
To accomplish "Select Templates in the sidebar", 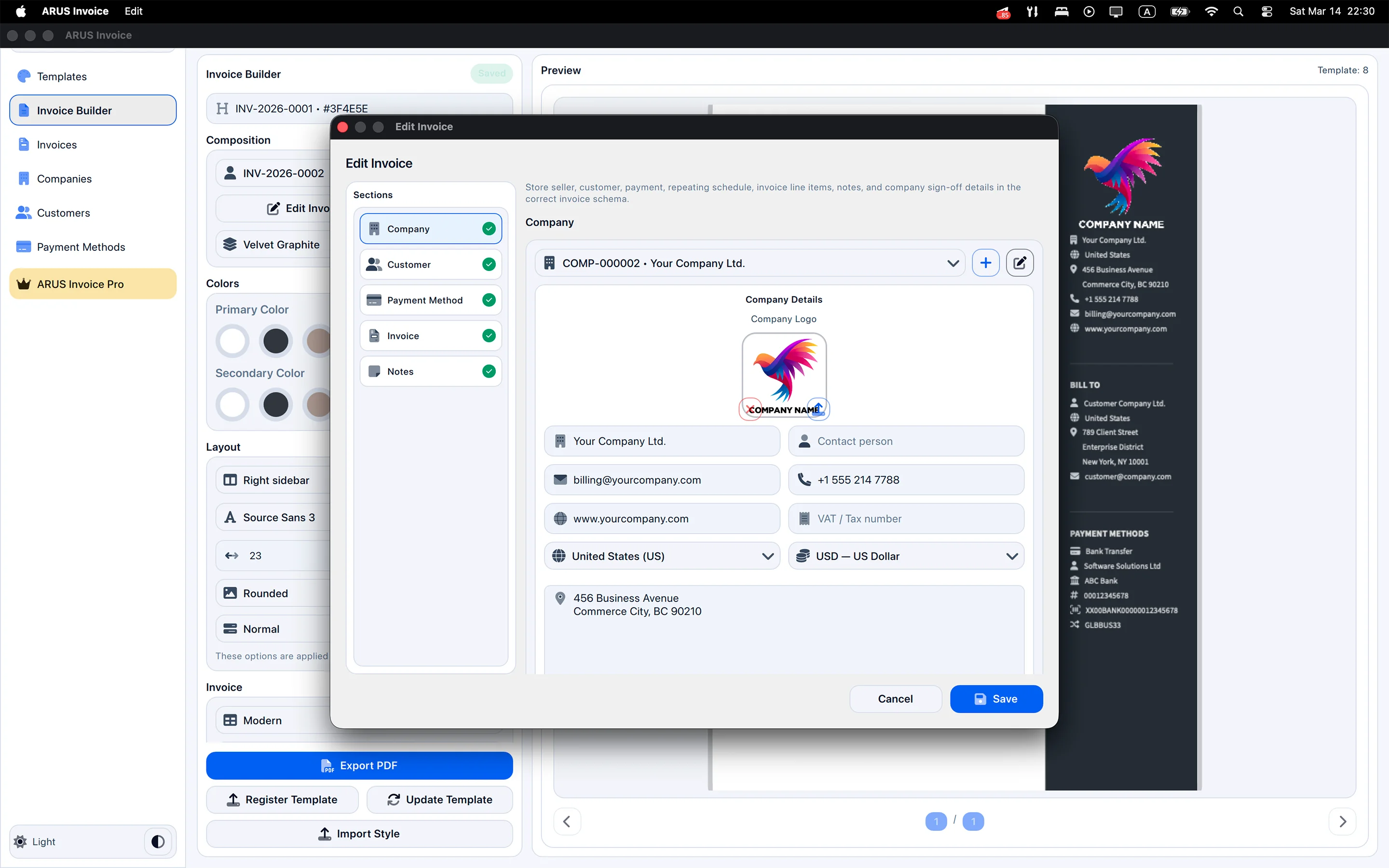I will pos(61,76).
